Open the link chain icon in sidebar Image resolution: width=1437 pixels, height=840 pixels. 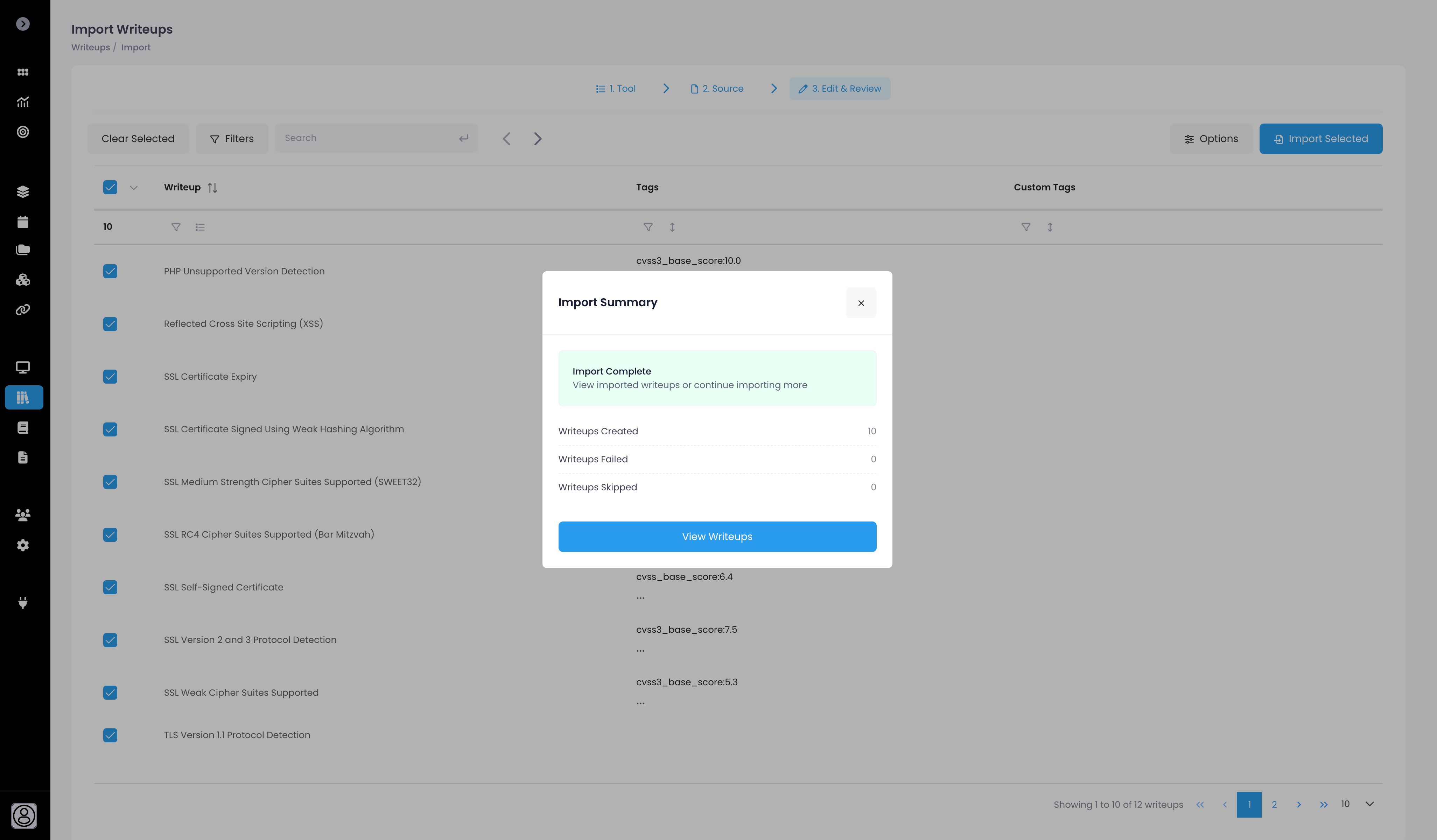(x=23, y=310)
